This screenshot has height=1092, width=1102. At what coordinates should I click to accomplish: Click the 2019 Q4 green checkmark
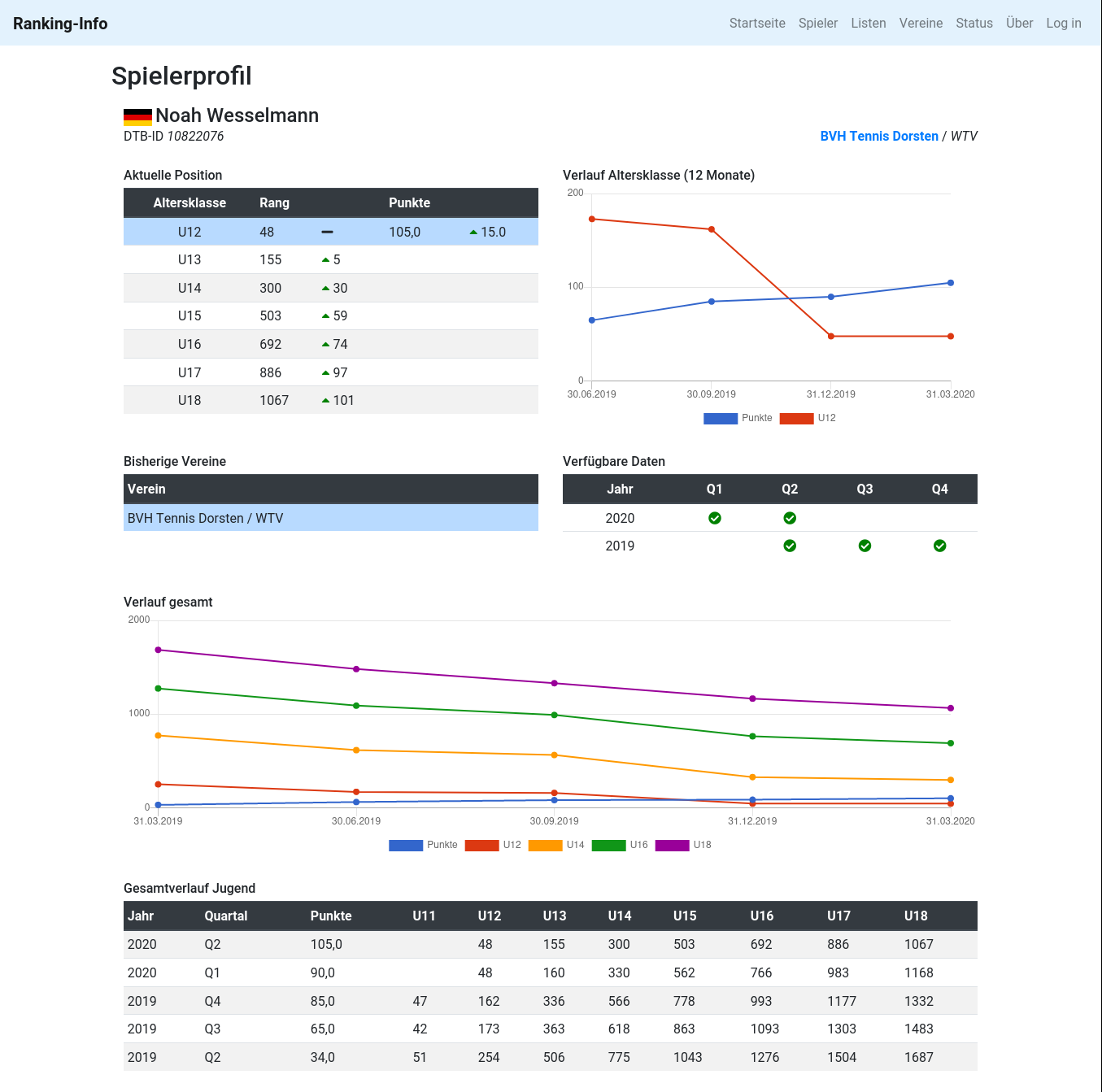[940, 546]
